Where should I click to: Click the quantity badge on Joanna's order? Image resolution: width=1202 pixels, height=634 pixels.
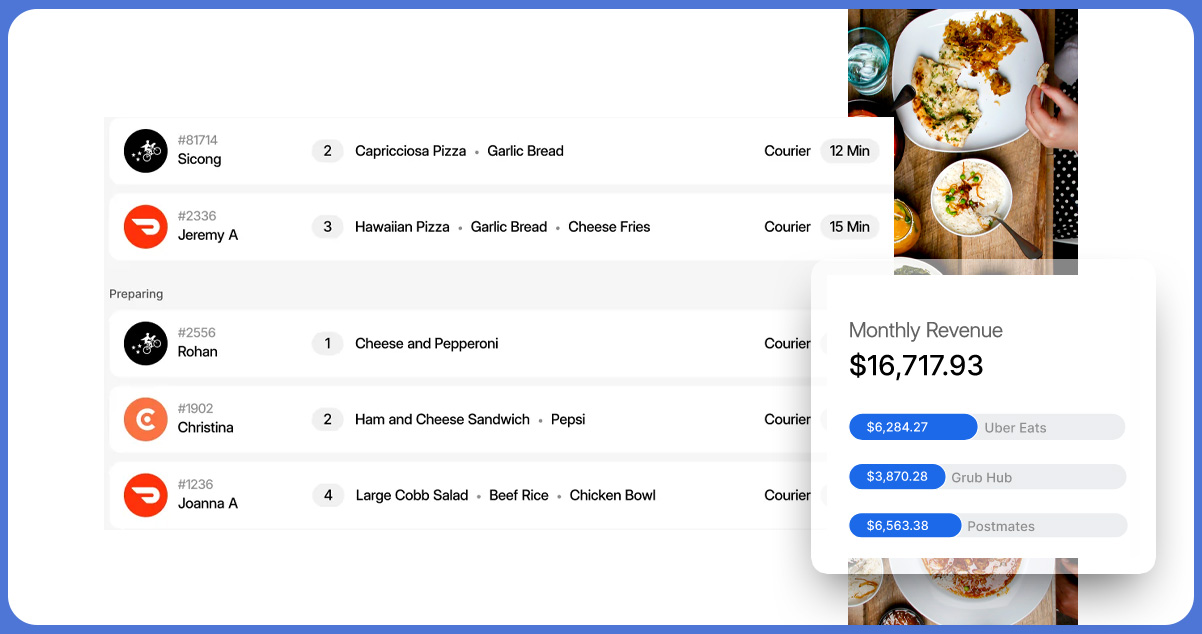click(327, 495)
